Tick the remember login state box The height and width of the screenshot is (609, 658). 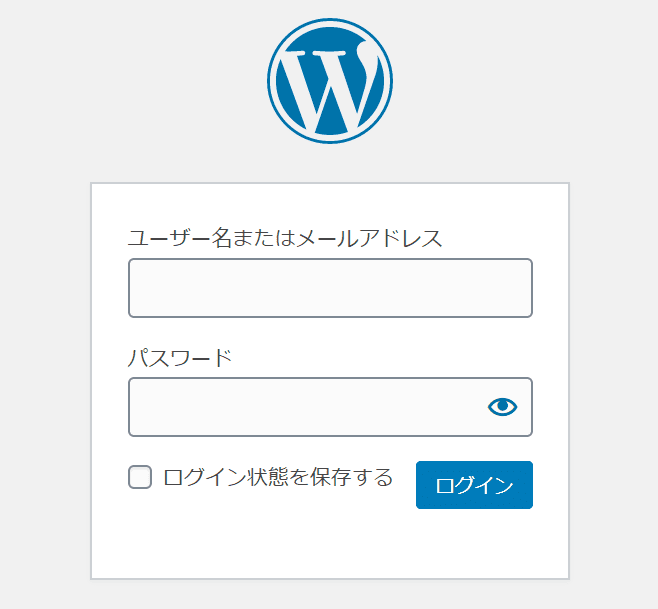tap(140, 477)
